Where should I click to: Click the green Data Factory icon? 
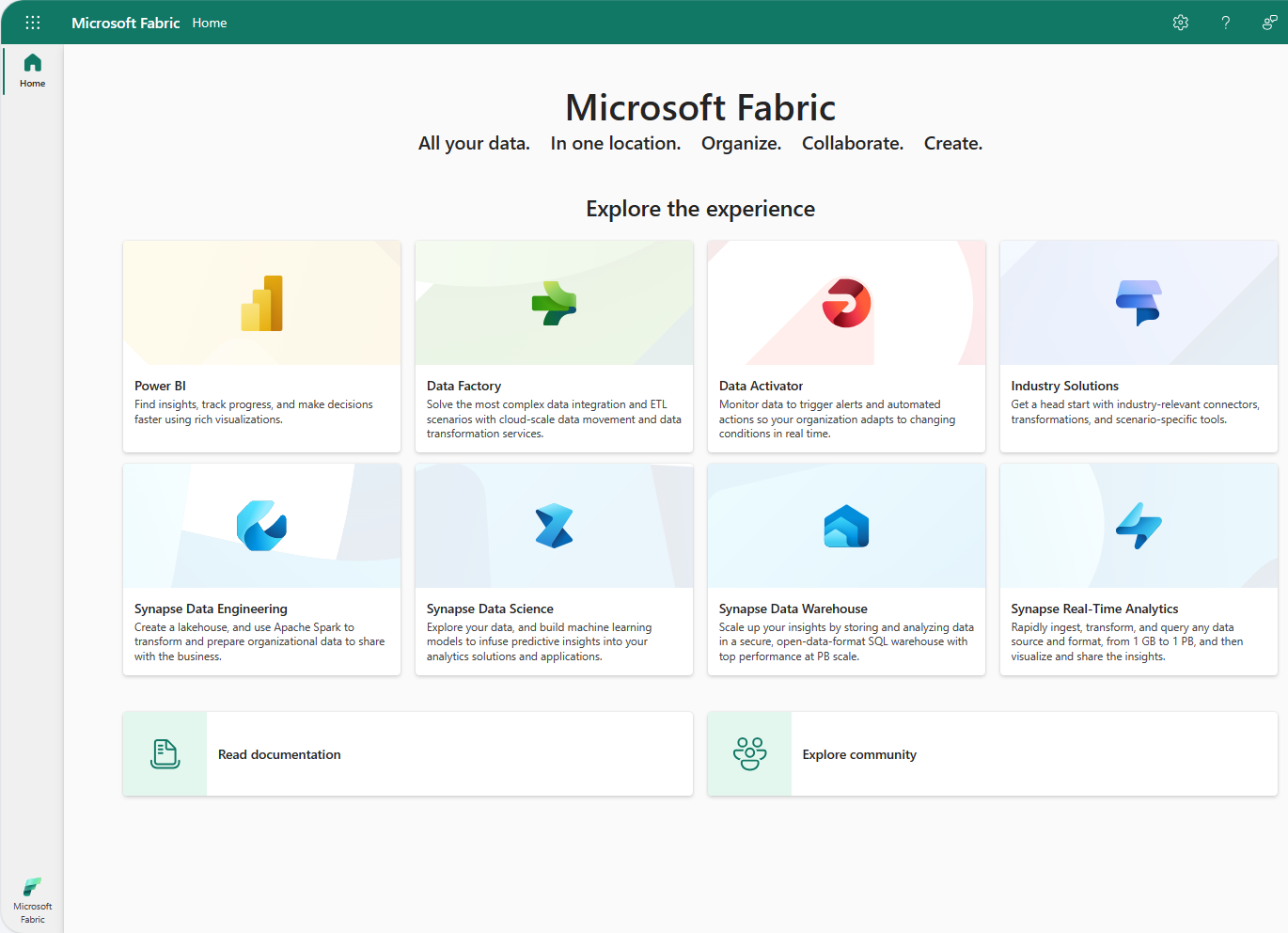(555, 303)
